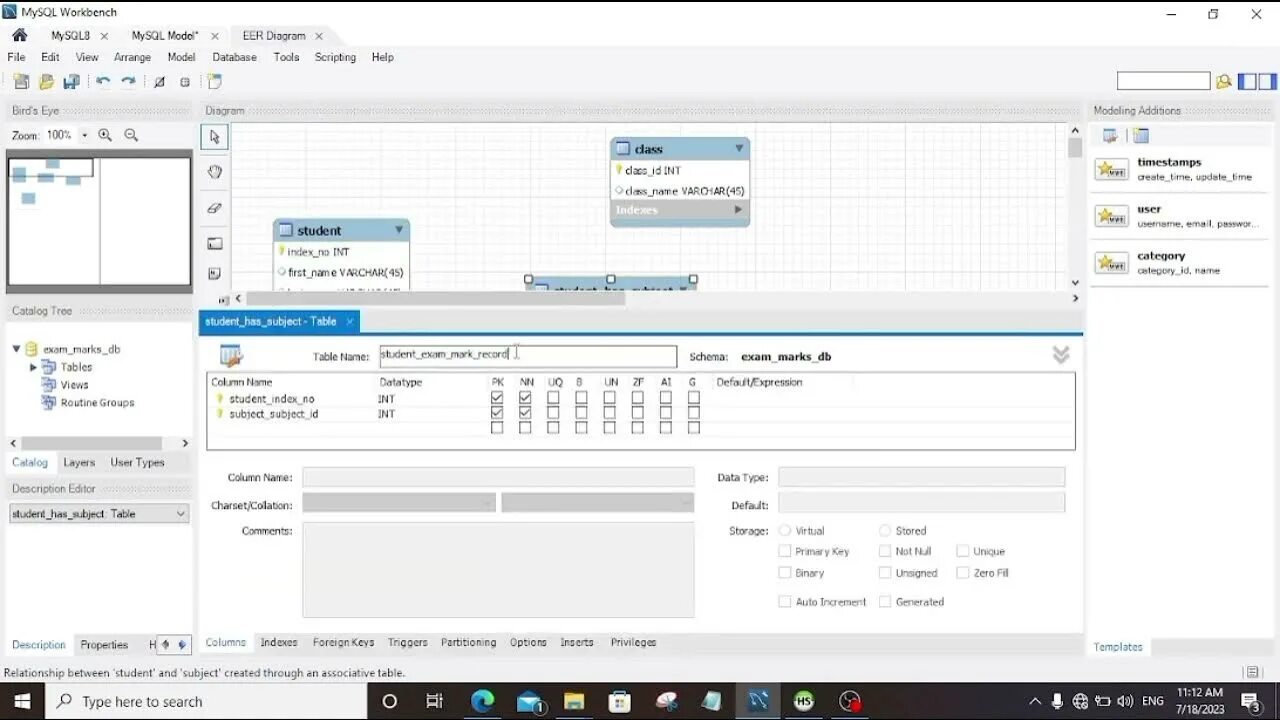Image resolution: width=1280 pixels, height=720 pixels.
Task: Create a new model with toolbar icon
Action: pyautogui.click(x=21, y=82)
